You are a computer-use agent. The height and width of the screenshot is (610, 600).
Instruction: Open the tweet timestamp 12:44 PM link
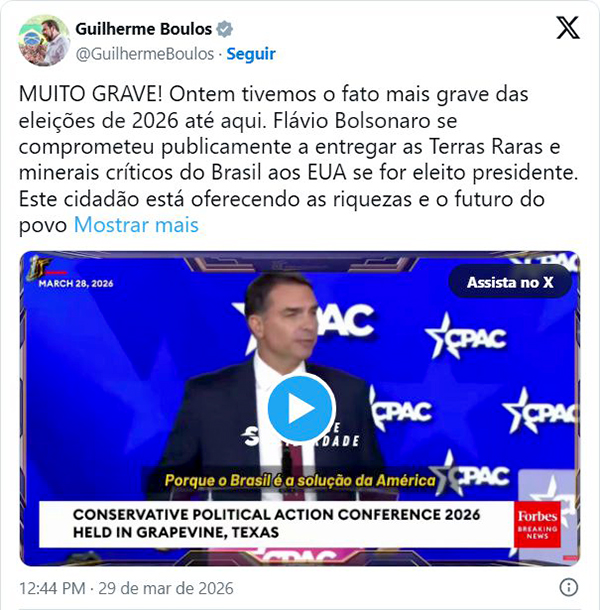coord(52,588)
